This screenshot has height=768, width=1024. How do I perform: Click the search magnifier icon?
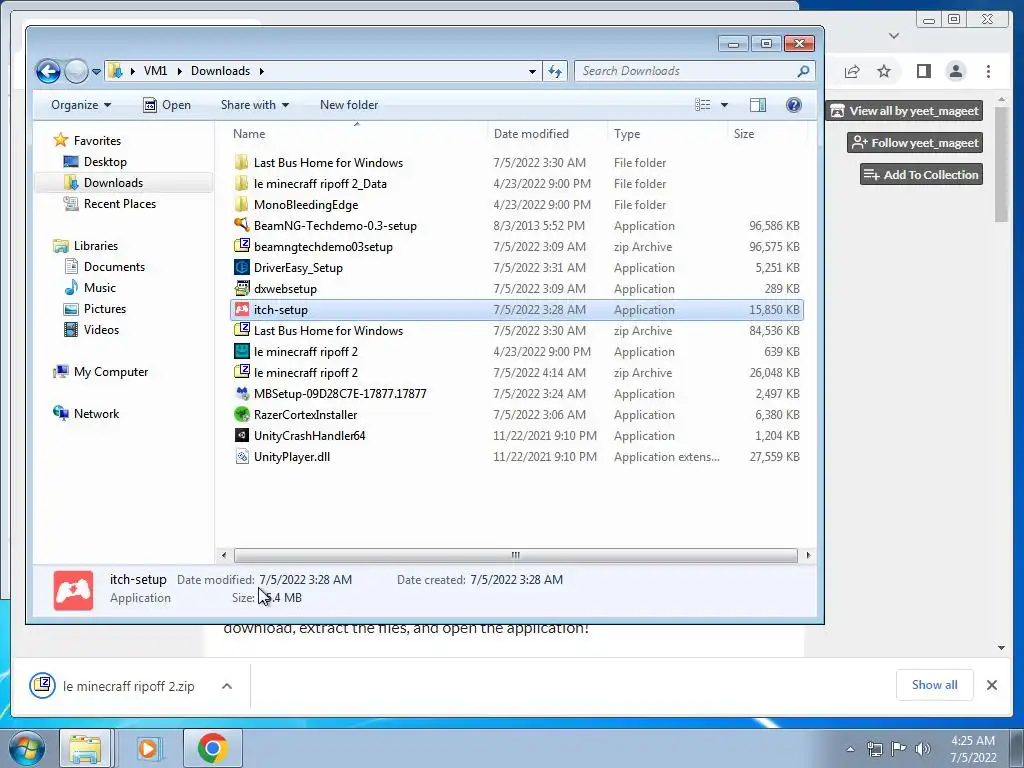tap(803, 71)
